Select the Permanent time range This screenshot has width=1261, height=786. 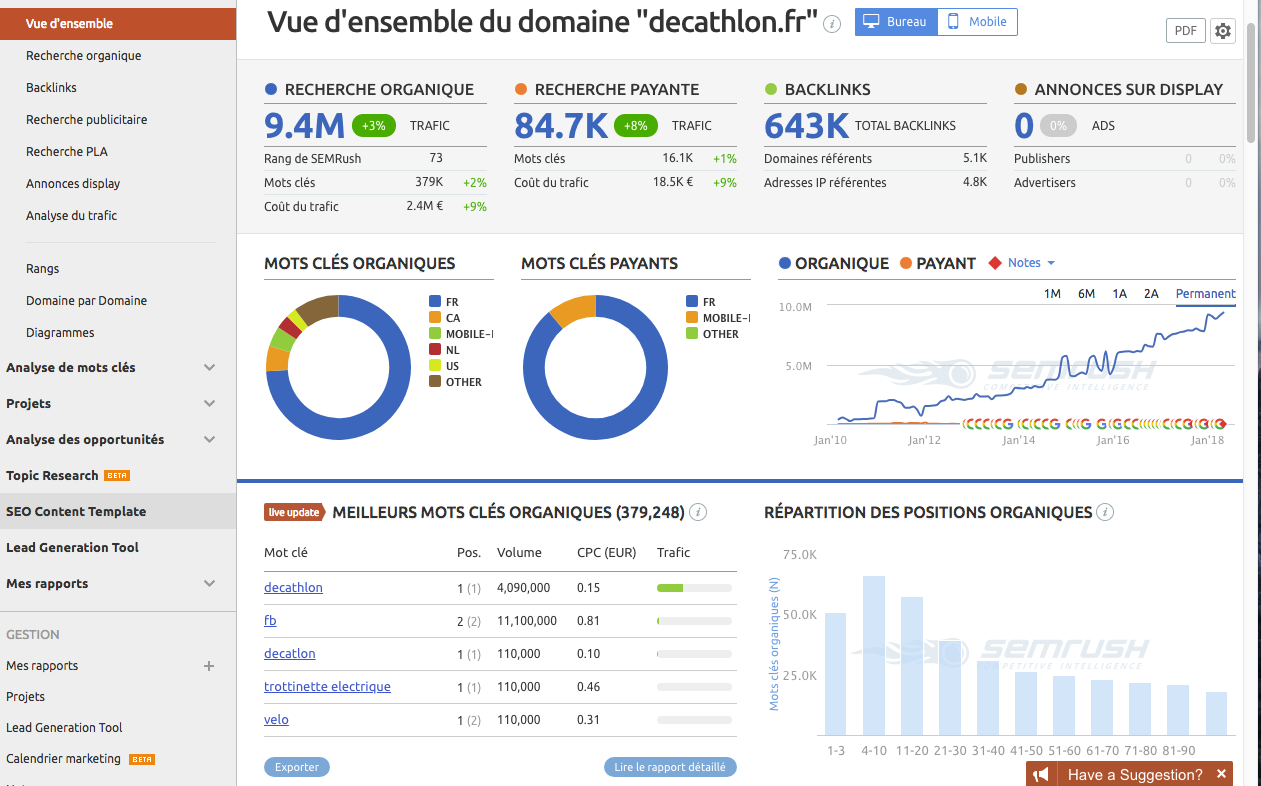coord(1205,293)
